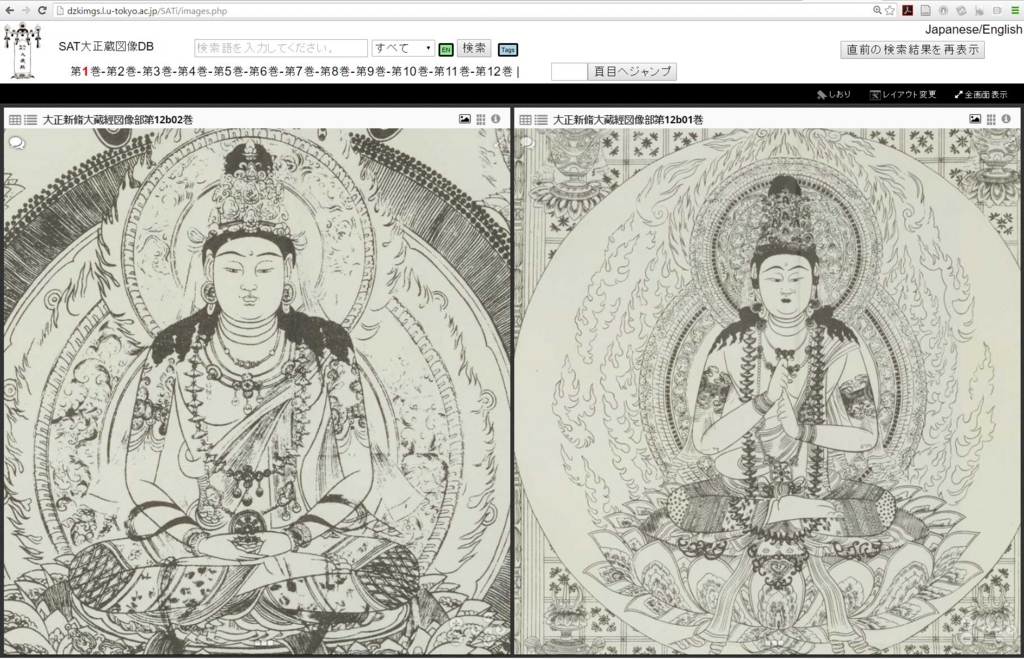Select volume 第5巻

228,71
